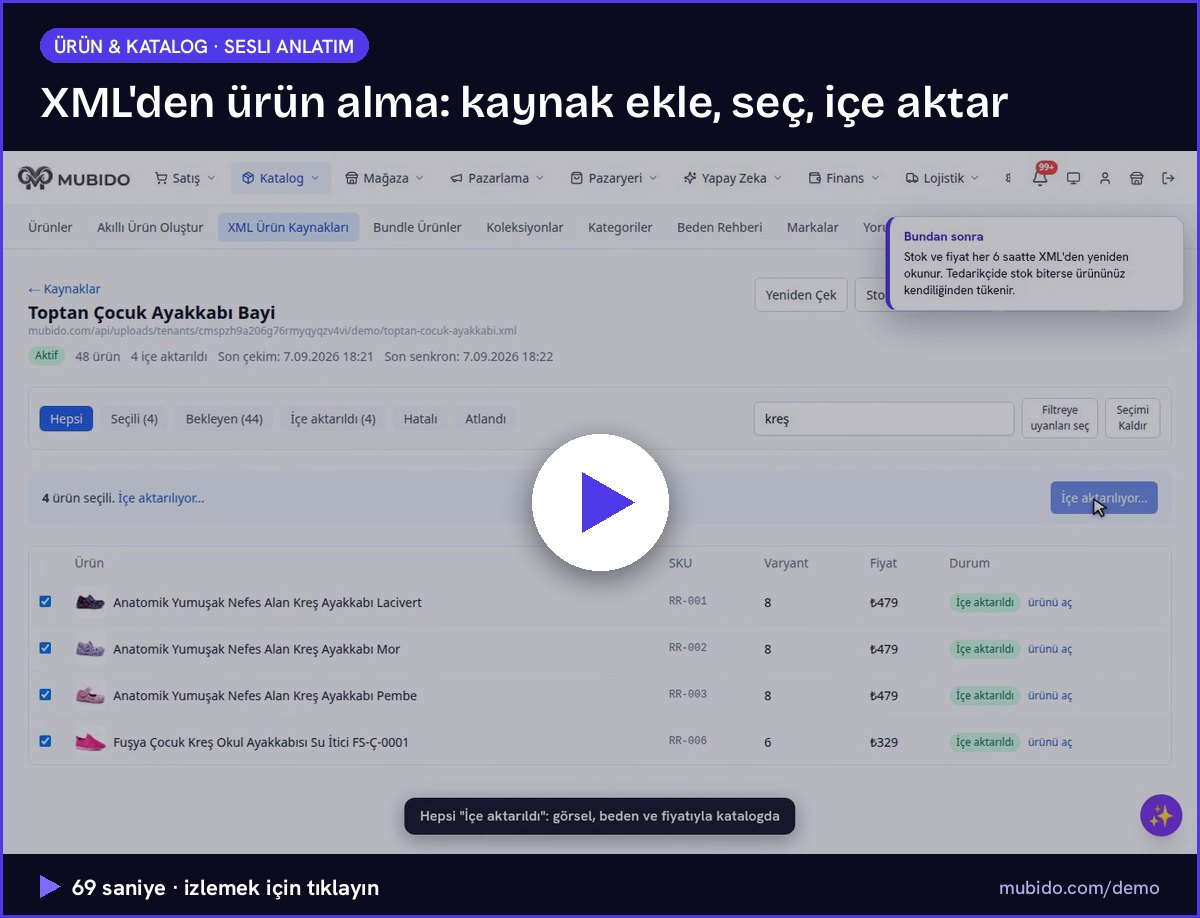The image size is (1200, 918).
Task: Click the store icon in header
Action: coord(1136,178)
